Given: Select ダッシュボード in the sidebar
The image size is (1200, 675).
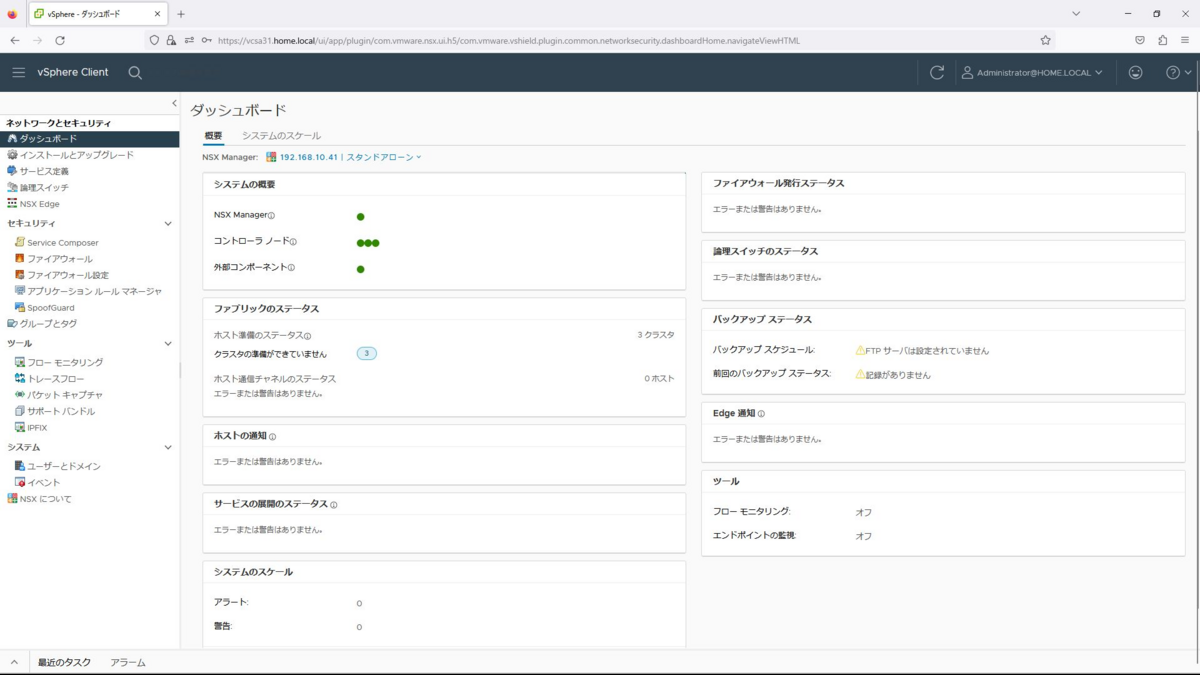Looking at the screenshot, I should pyautogui.click(x=90, y=139).
